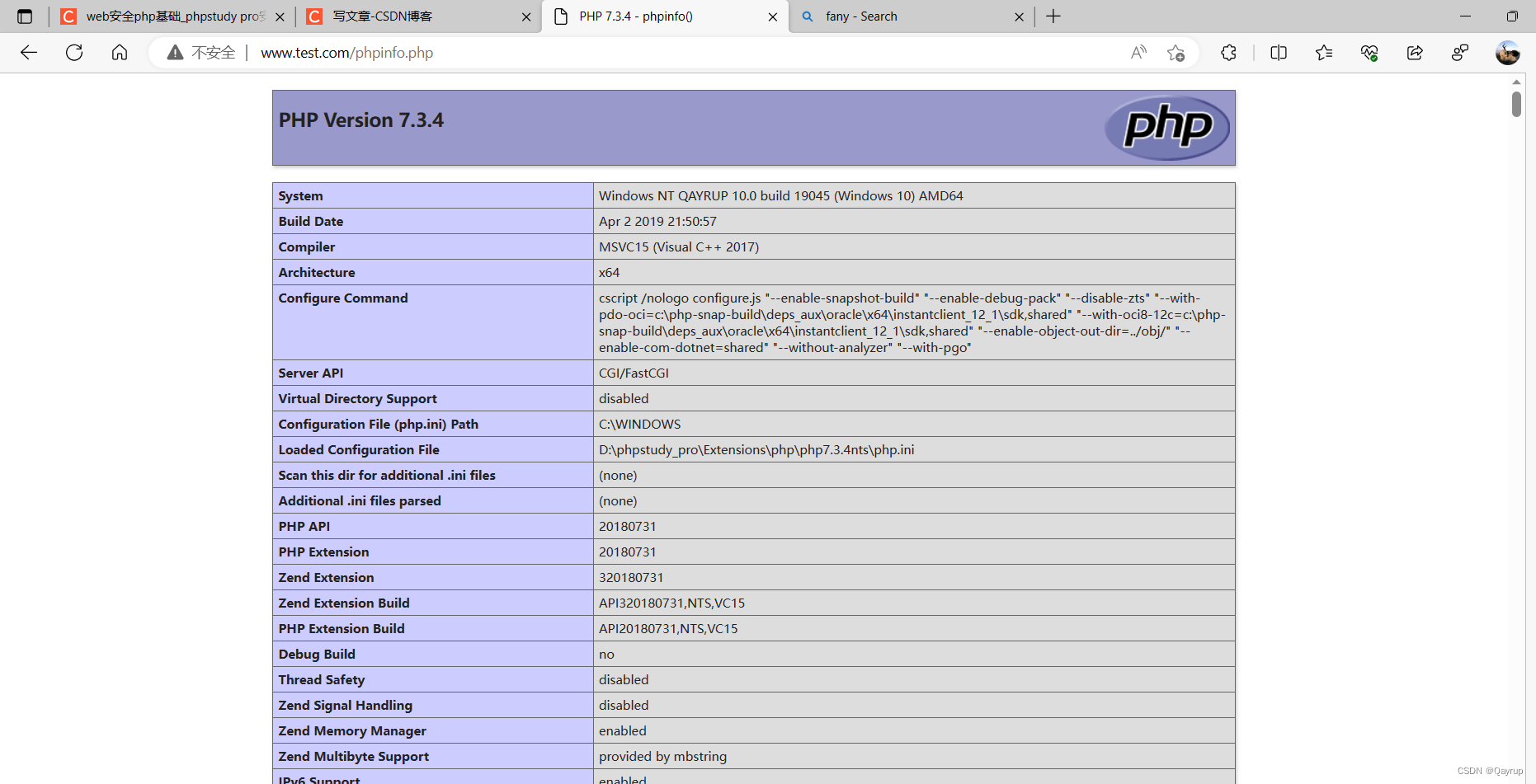Close the phpstudy CSDN tab

(x=280, y=16)
